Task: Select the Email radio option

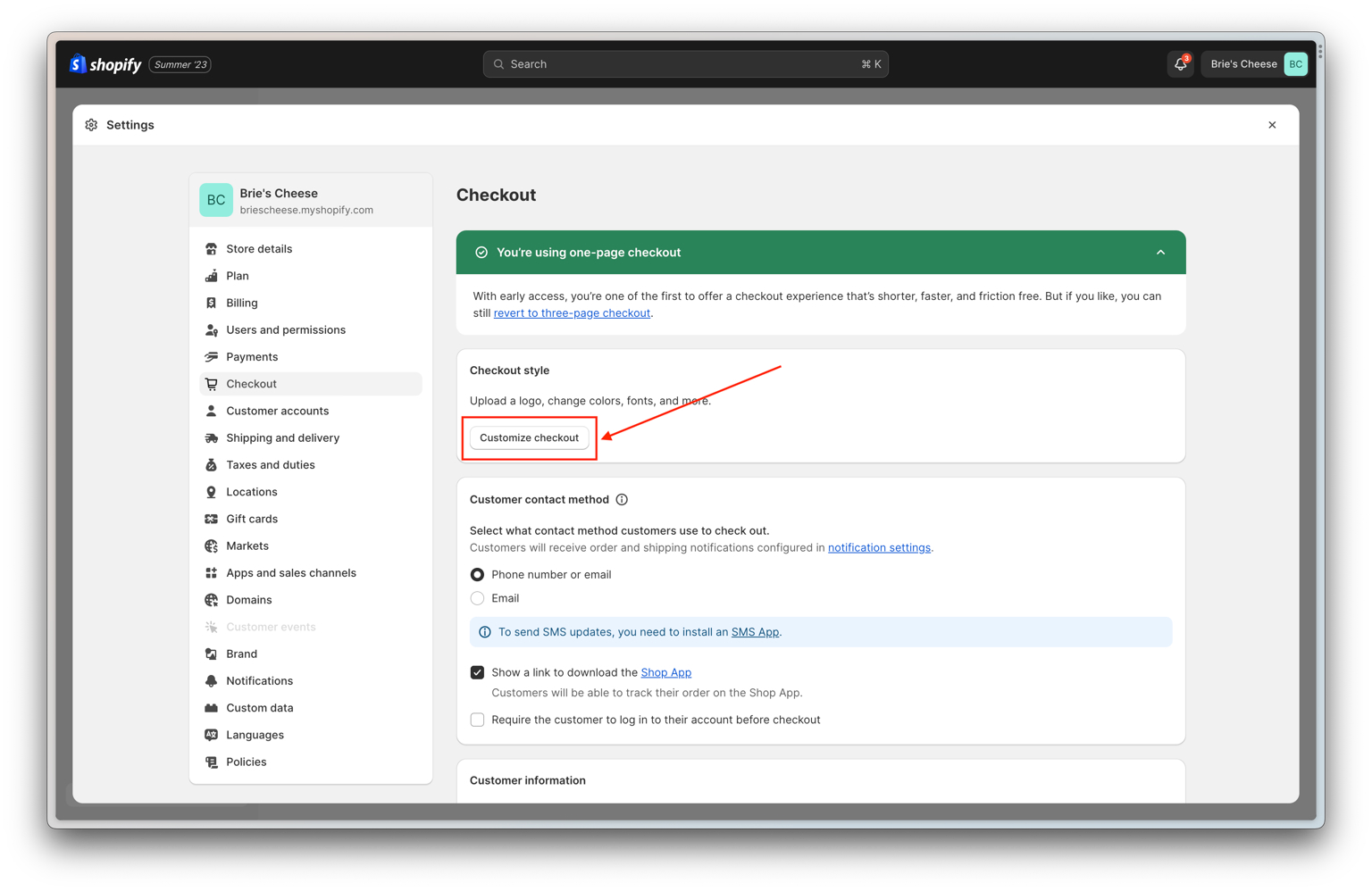Action: click(x=478, y=598)
